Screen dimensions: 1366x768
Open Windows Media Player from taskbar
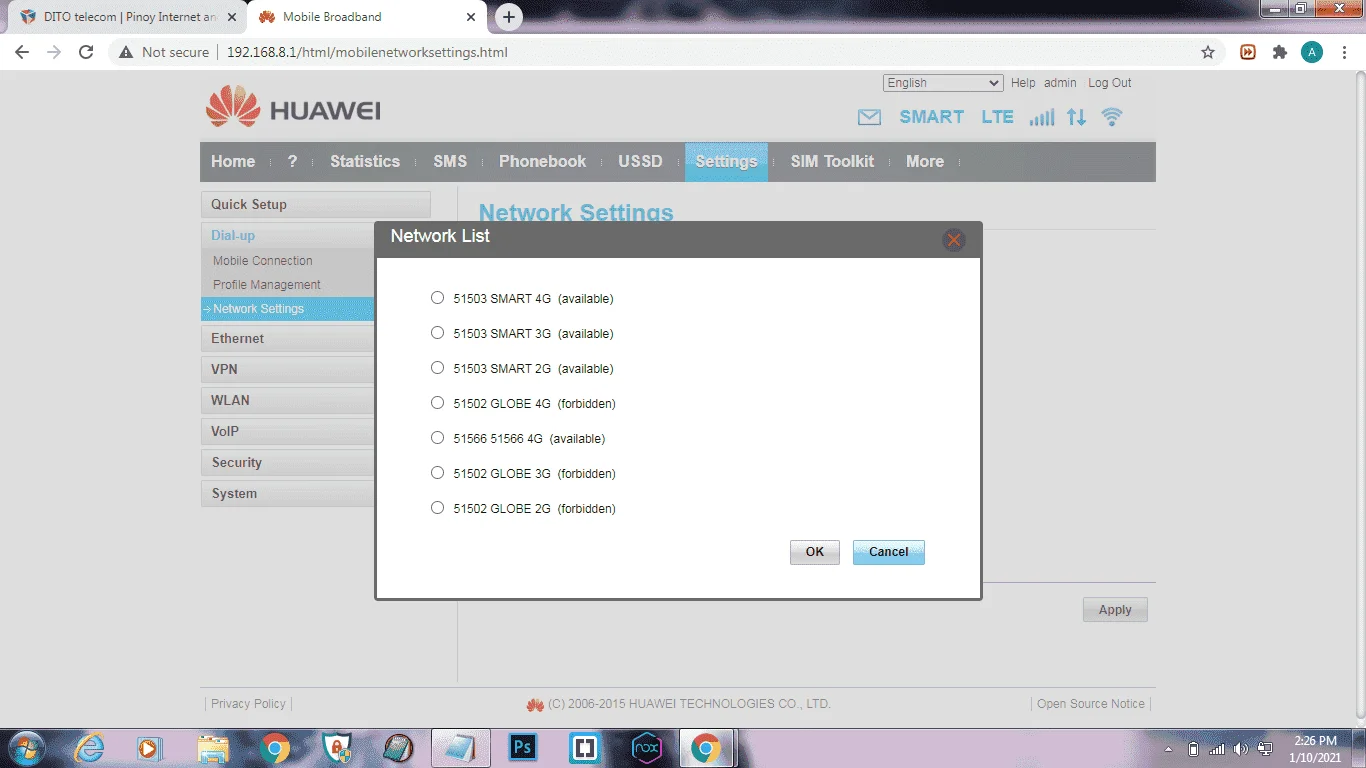[150, 748]
